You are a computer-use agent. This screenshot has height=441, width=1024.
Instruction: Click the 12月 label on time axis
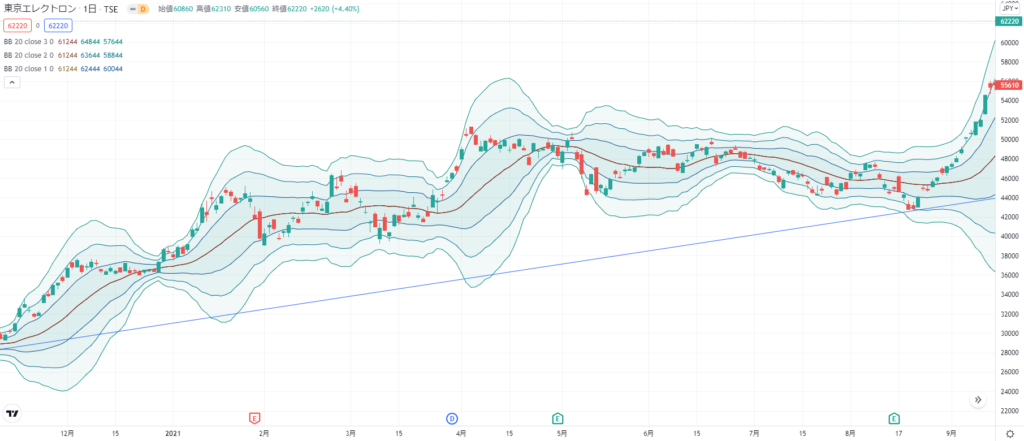pos(67,433)
